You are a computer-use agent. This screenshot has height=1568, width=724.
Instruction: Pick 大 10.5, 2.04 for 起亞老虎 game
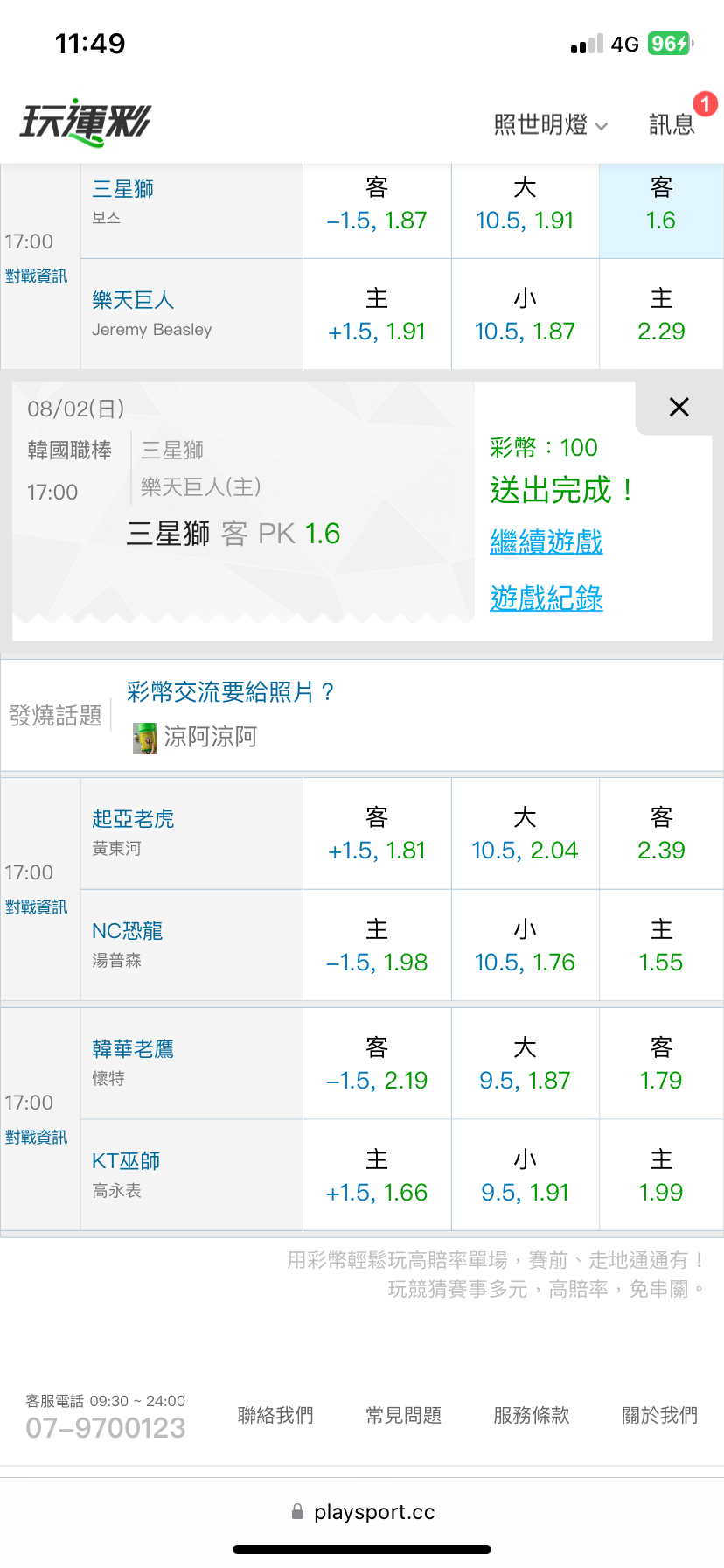click(x=525, y=834)
